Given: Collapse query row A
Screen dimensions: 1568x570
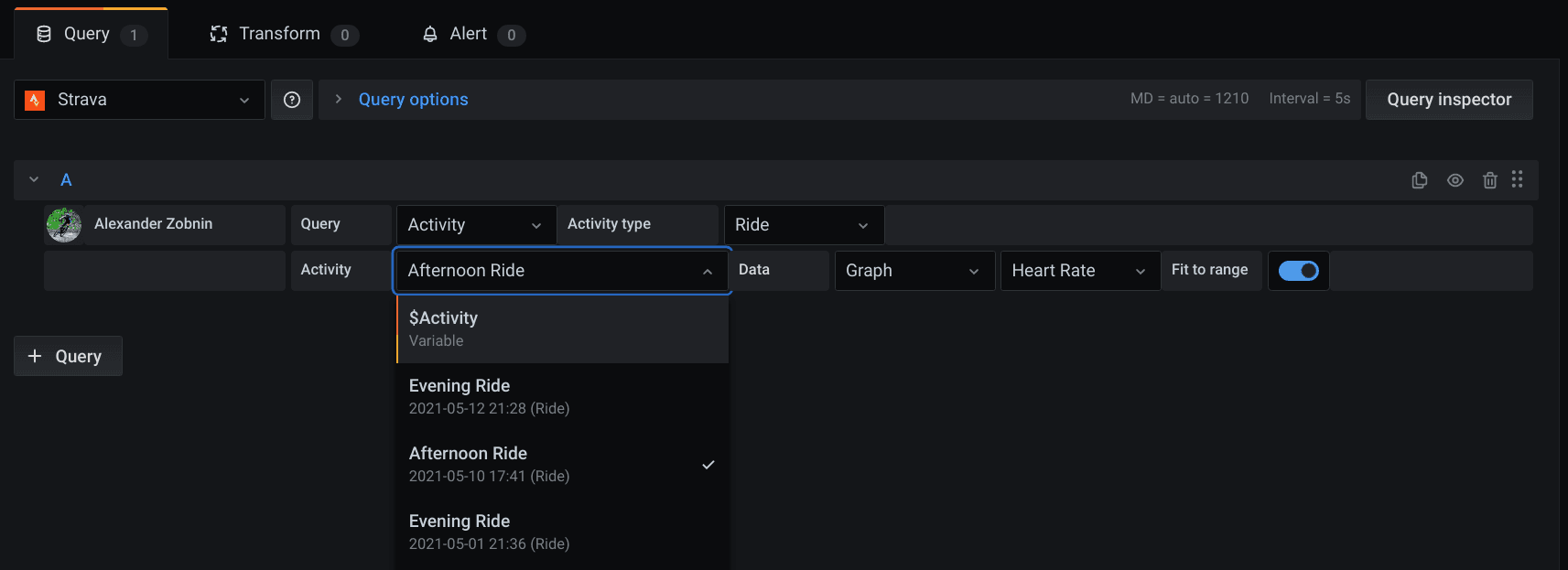Looking at the screenshot, I should (34, 180).
